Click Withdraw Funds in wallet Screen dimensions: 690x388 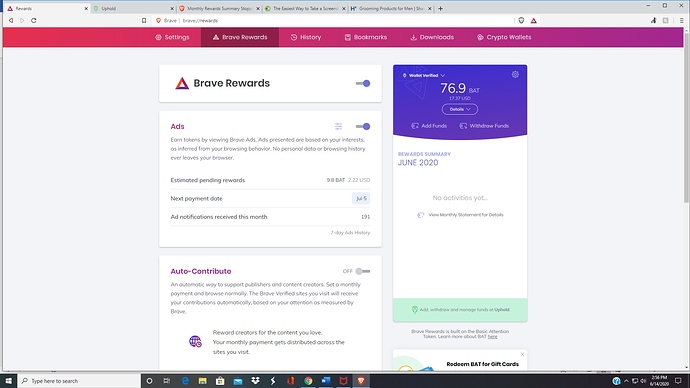click(x=484, y=126)
